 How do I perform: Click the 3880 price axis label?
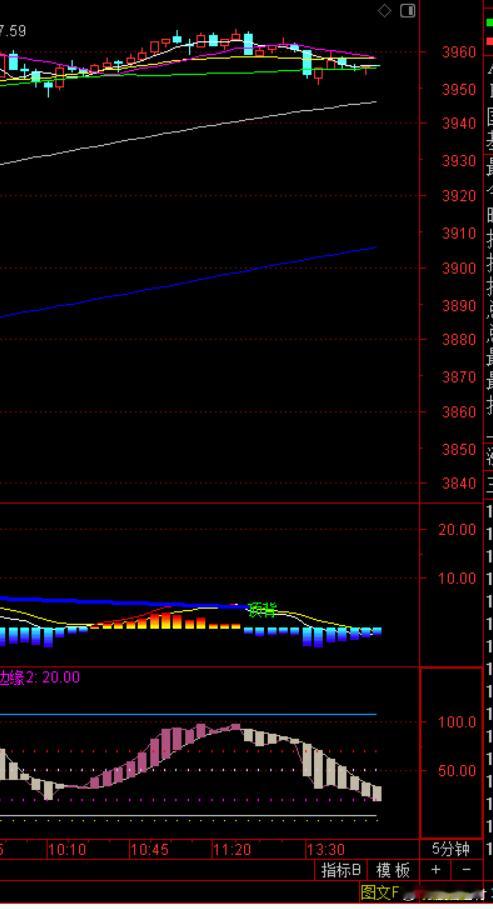[x=458, y=339]
